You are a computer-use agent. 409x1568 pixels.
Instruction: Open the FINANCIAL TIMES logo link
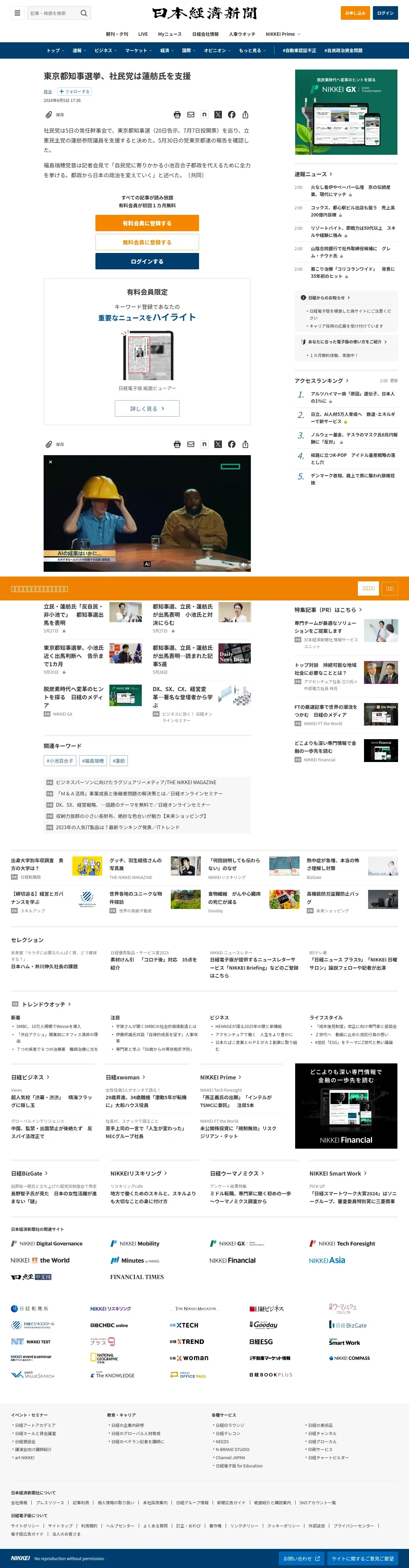pos(137,1276)
